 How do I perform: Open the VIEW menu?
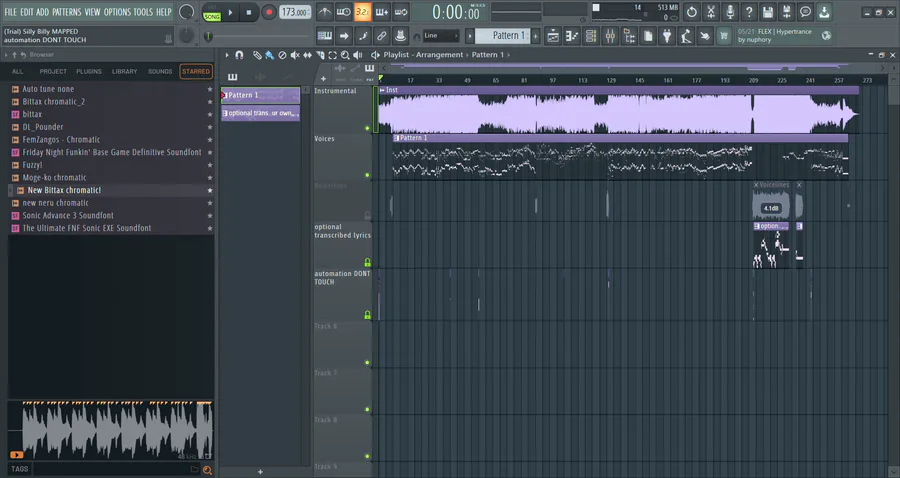pos(92,11)
